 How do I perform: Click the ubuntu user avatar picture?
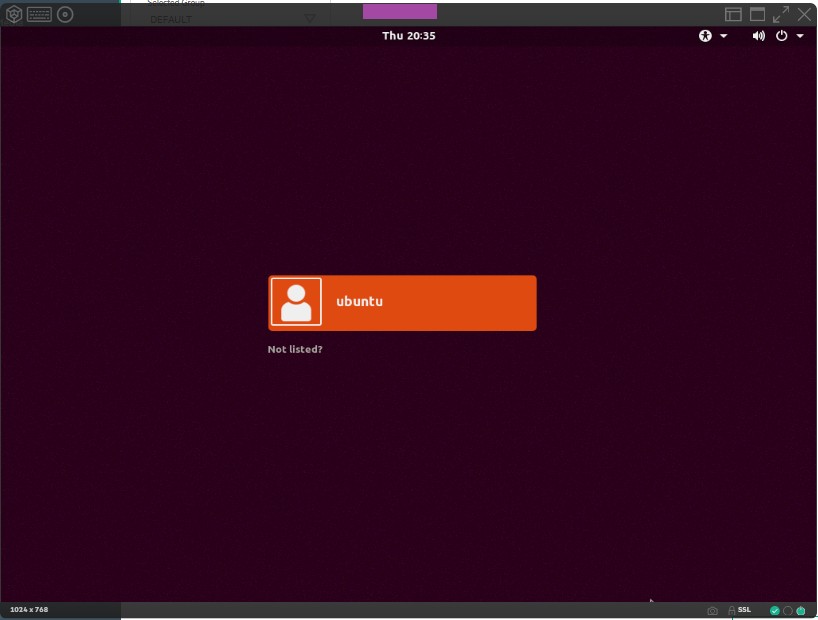click(x=296, y=302)
